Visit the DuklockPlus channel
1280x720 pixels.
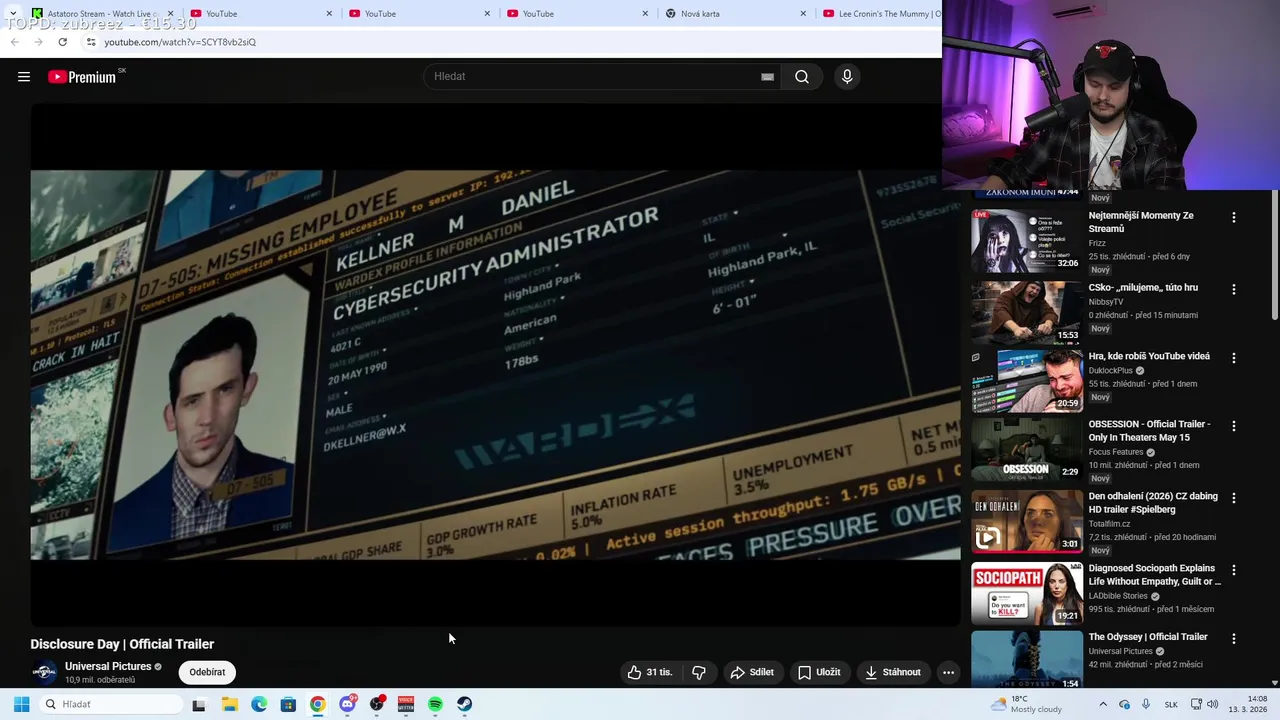[x=1111, y=370]
